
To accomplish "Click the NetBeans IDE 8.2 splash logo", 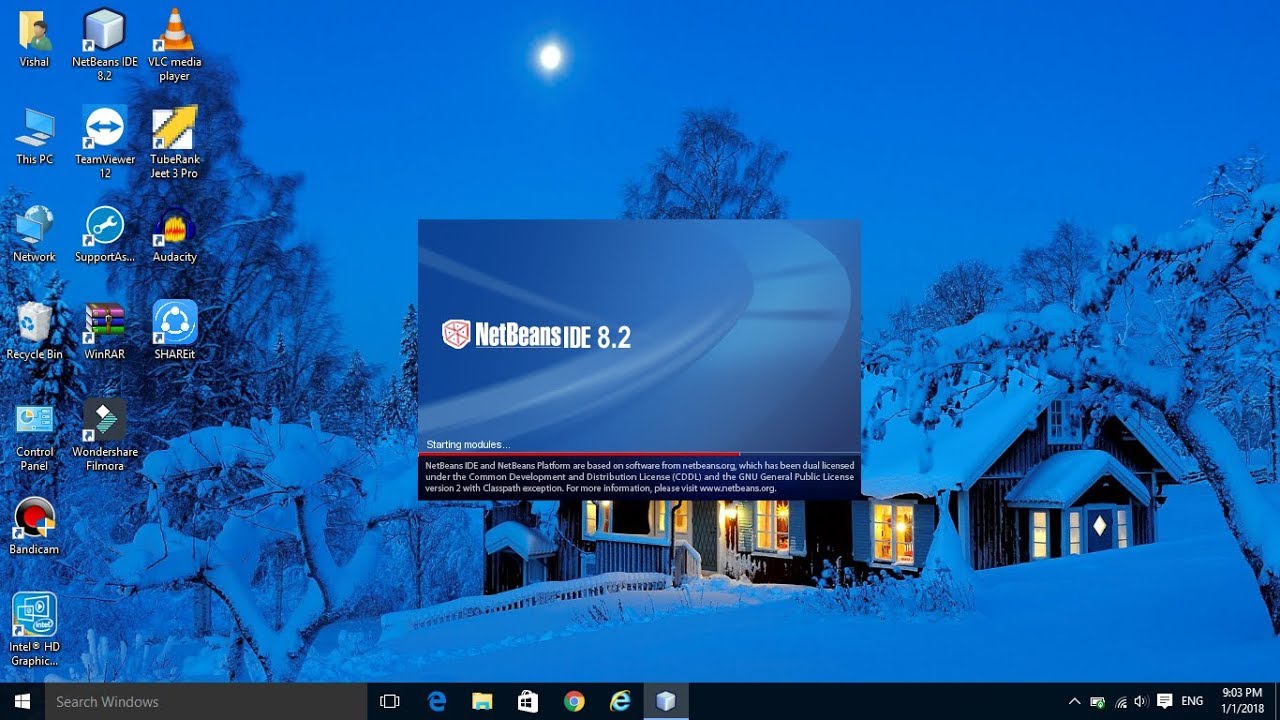I will 537,335.
